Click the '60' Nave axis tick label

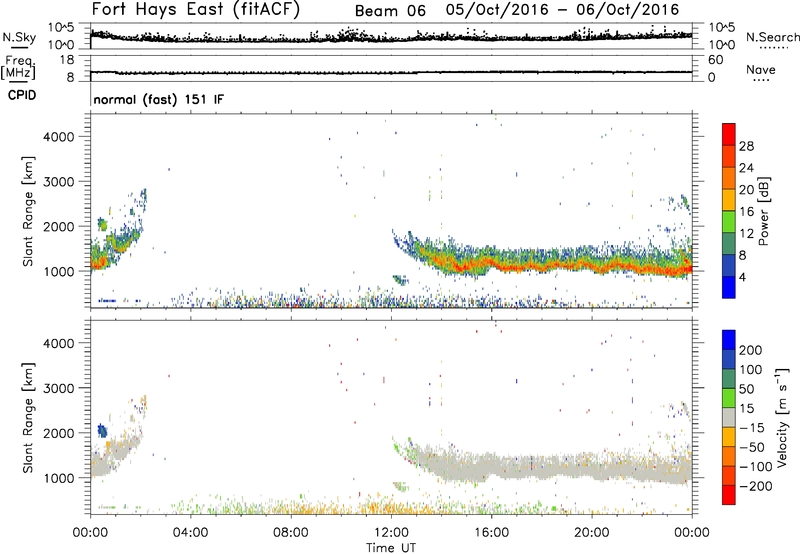click(x=715, y=60)
